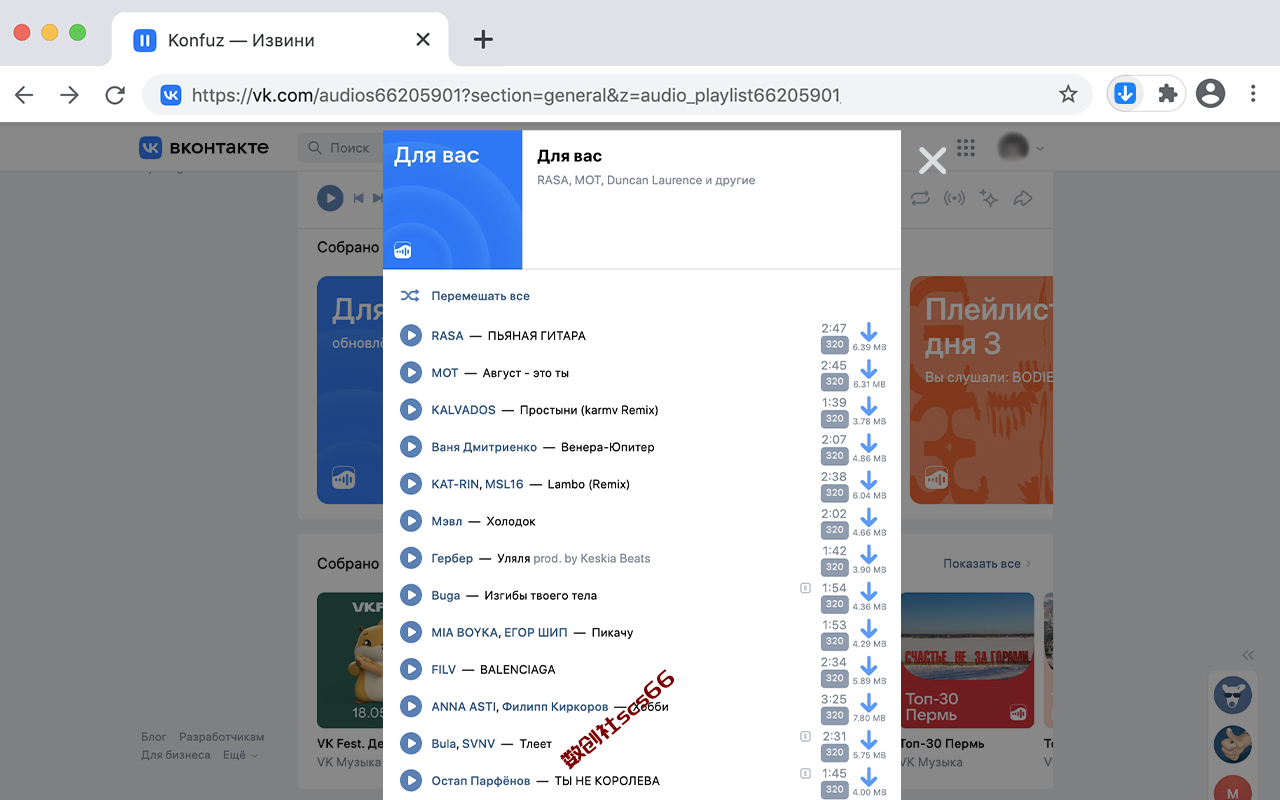Open the Chrome profile avatar
The image size is (1280, 800).
click(1210, 94)
